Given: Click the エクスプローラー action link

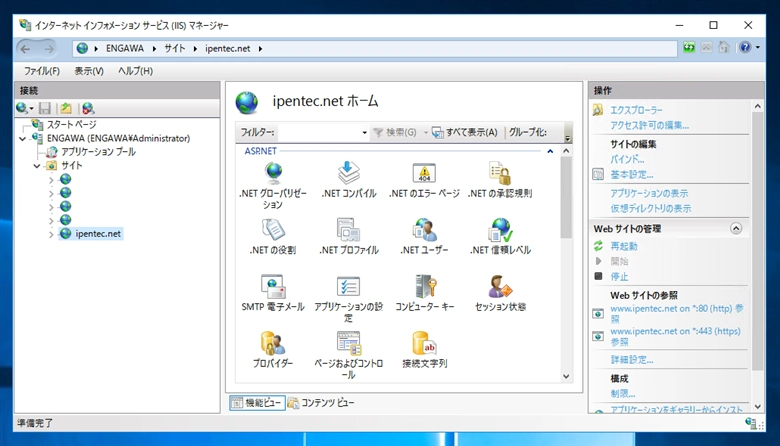Looking at the screenshot, I should pos(636,110).
